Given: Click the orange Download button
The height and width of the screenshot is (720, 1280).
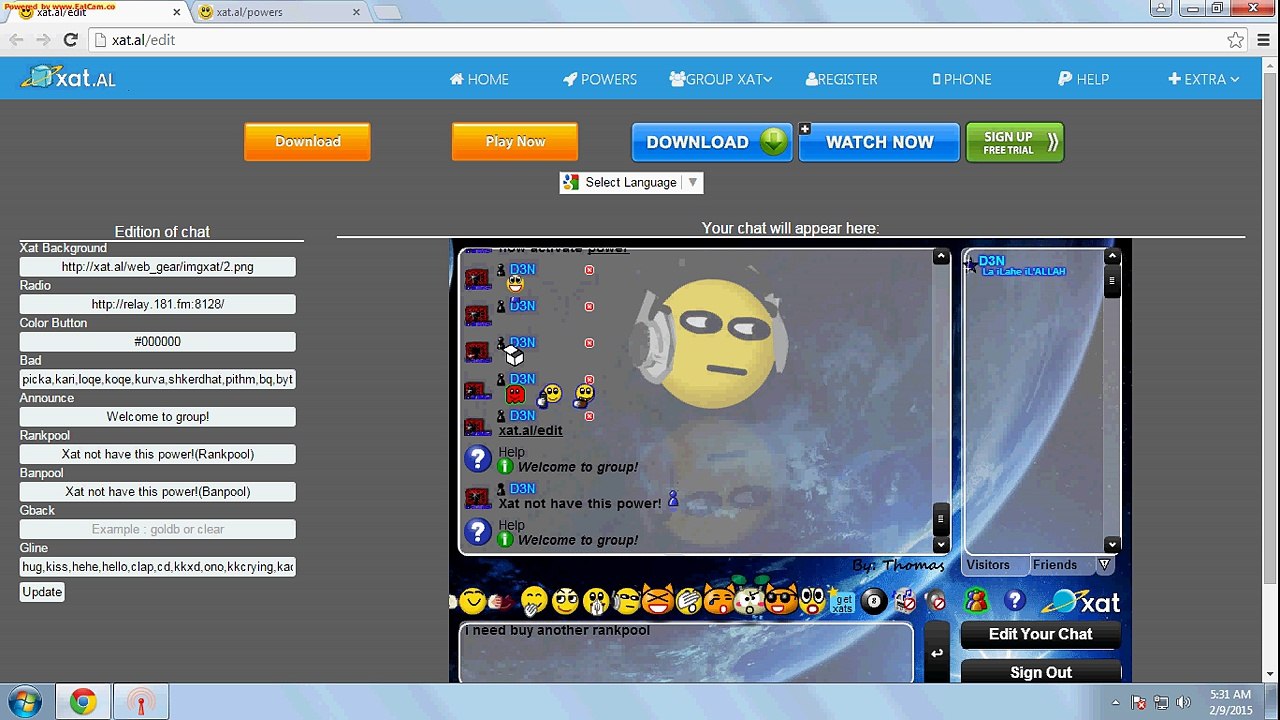Looking at the screenshot, I should 307,142.
